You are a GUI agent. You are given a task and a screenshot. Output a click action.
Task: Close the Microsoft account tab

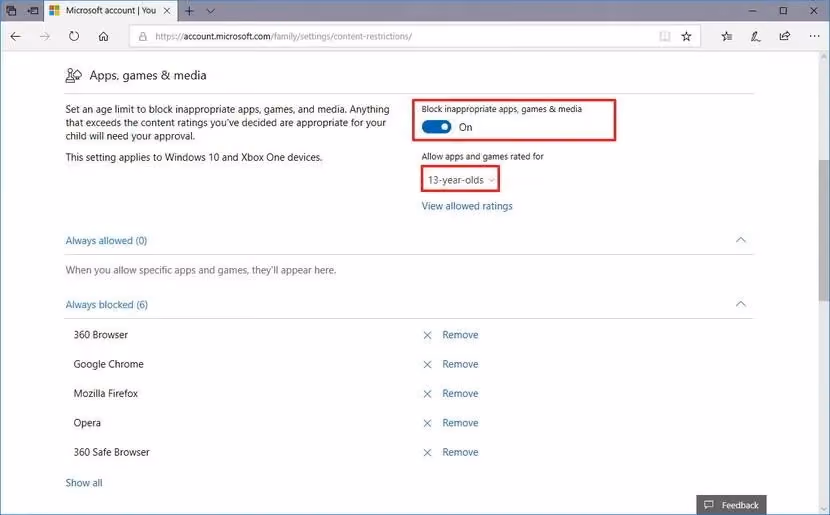coord(167,11)
